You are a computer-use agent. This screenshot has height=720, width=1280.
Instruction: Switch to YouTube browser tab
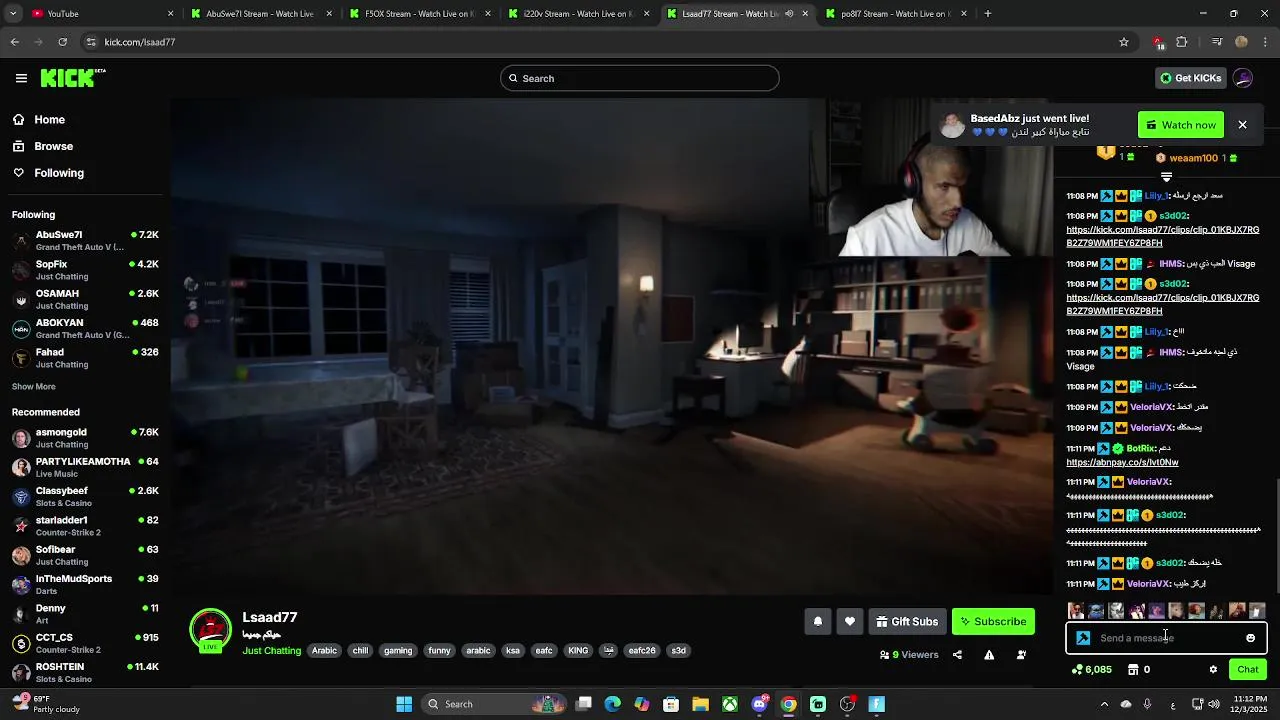coord(100,14)
